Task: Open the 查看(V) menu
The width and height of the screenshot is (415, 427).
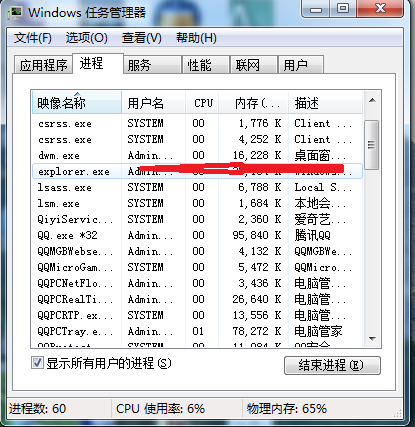Action: tap(141, 37)
